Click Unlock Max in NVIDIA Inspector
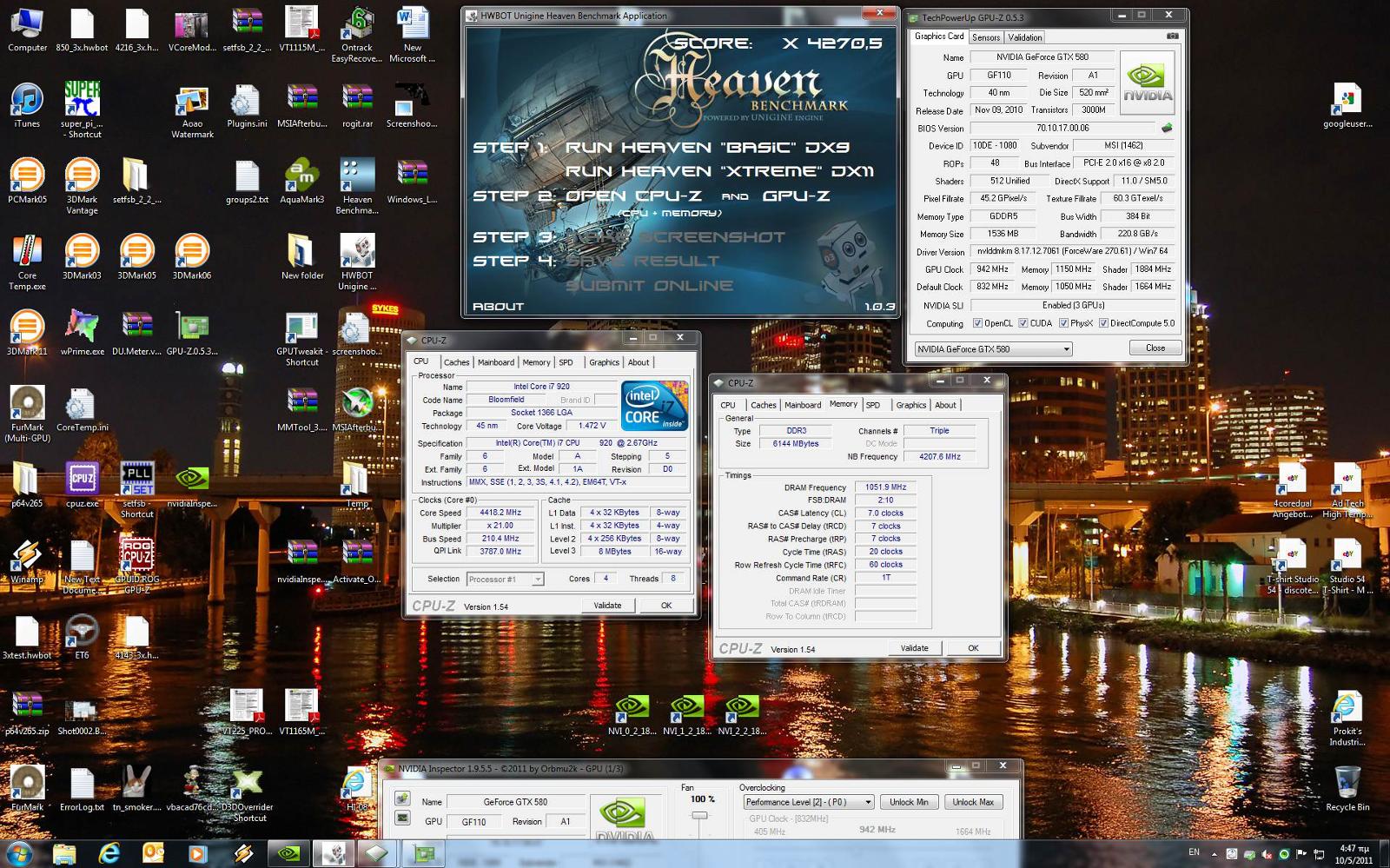The image size is (1390, 868). click(973, 802)
